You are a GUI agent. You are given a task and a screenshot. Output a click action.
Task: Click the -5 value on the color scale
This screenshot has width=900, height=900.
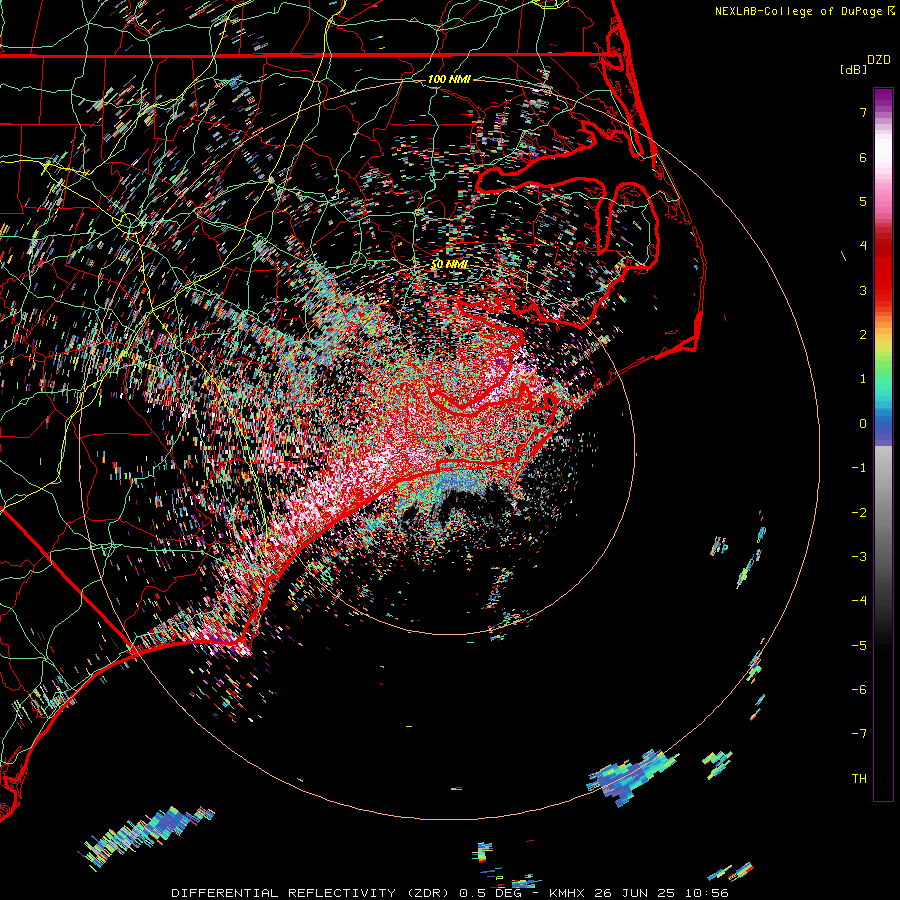[859, 646]
